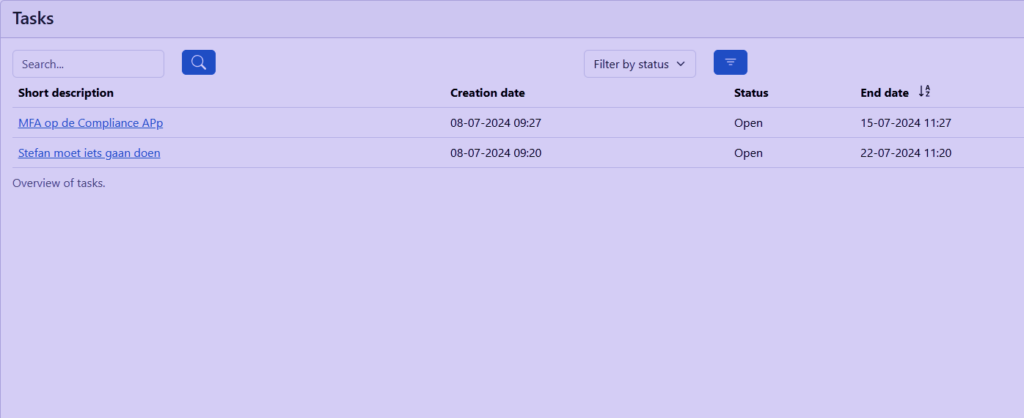Click the Status column header
The height and width of the screenshot is (418, 1024).
tap(750, 93)
